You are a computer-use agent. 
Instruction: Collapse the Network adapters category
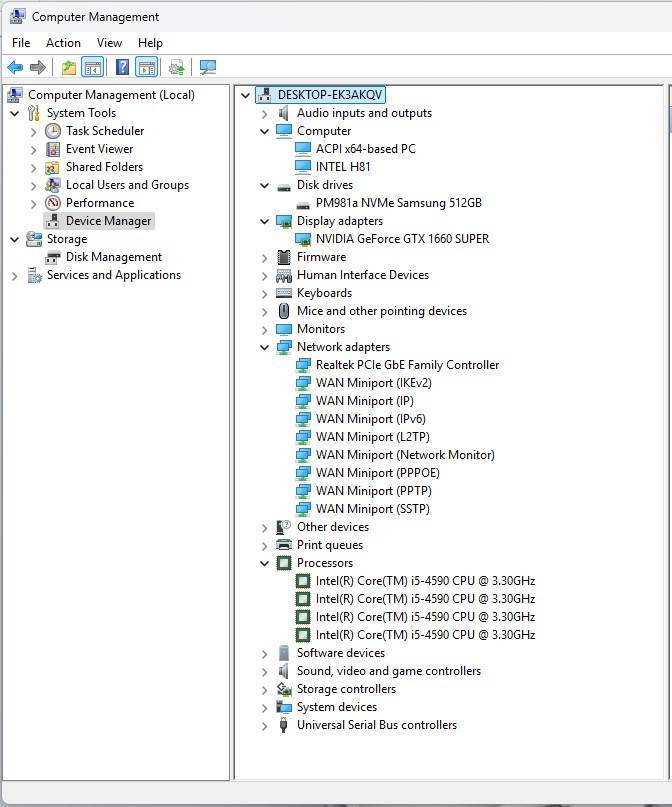[x=265, y=347]
